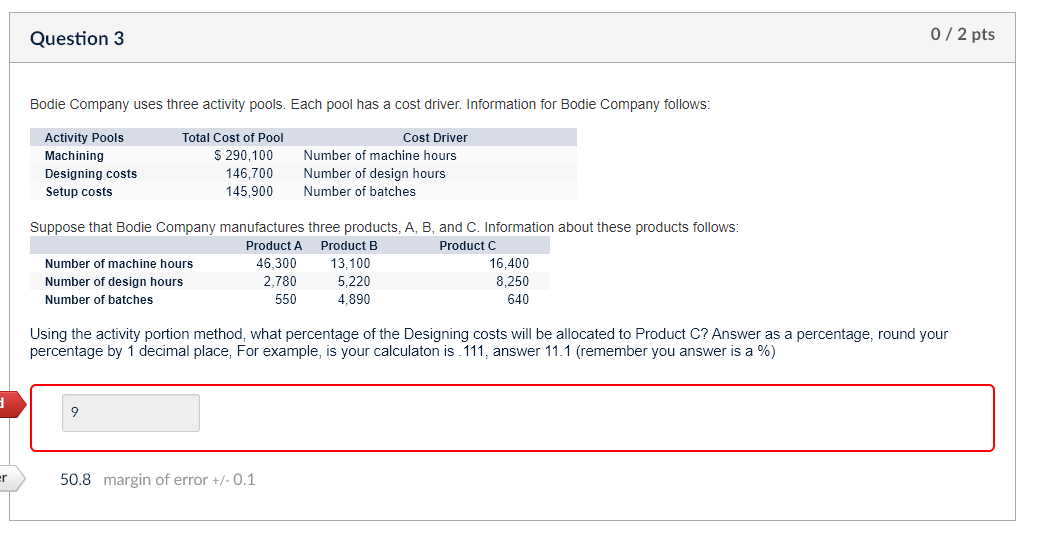
Task: Click Product A batches value 550
Action: pyautogui.click(x=285, y=300)
